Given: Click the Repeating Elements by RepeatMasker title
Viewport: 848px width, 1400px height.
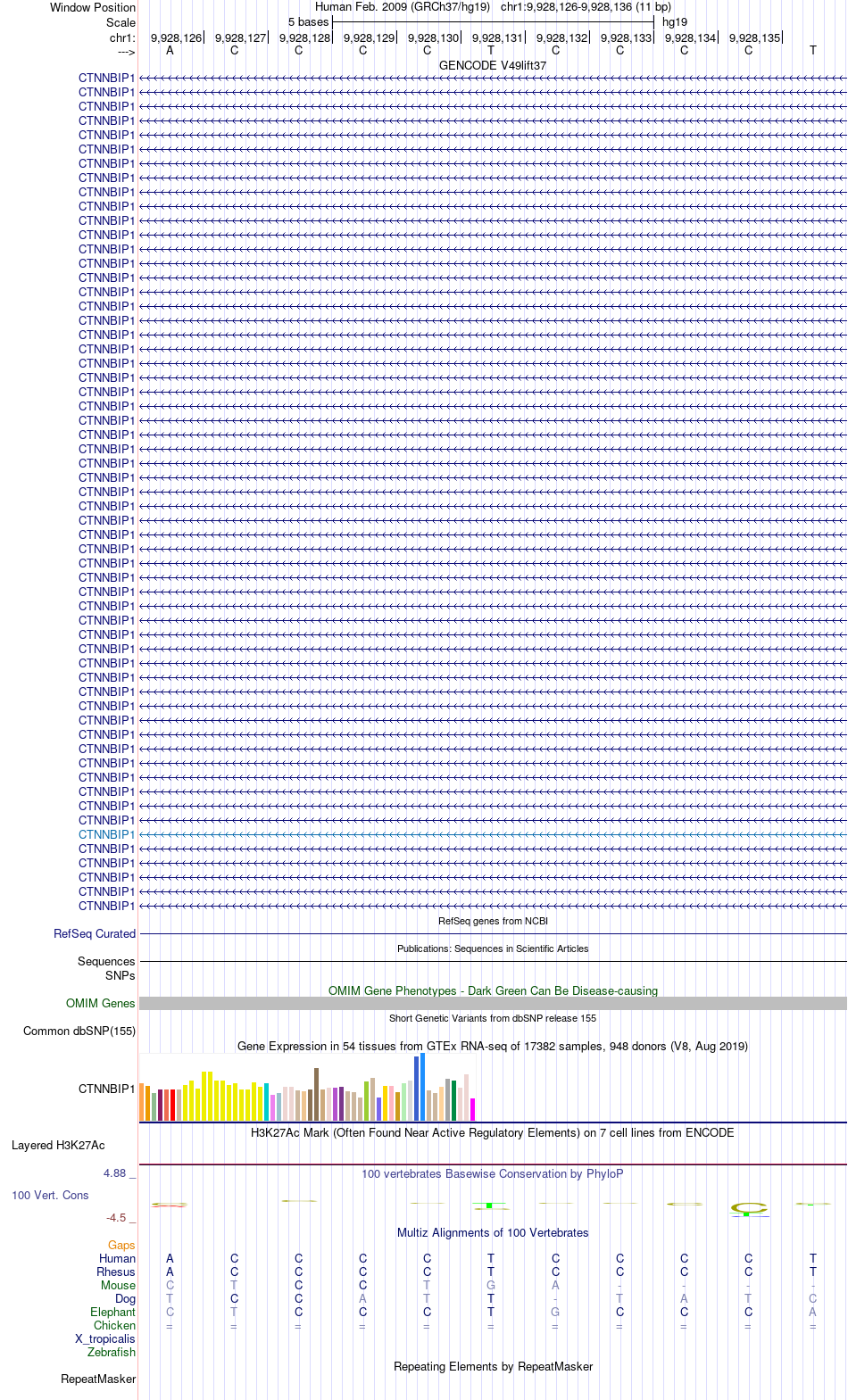Looking at the screenshot, I should (493, 1366).
